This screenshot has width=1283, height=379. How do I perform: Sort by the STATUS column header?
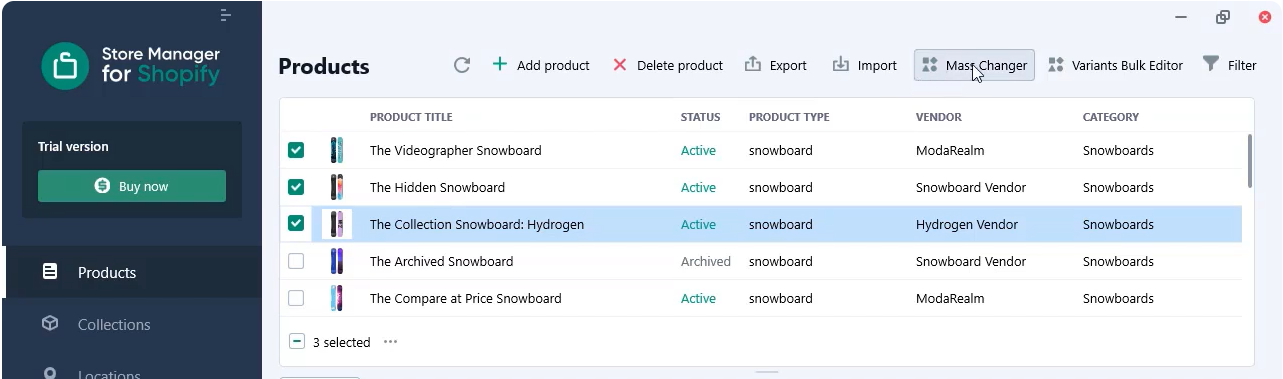tap(700, 117)
